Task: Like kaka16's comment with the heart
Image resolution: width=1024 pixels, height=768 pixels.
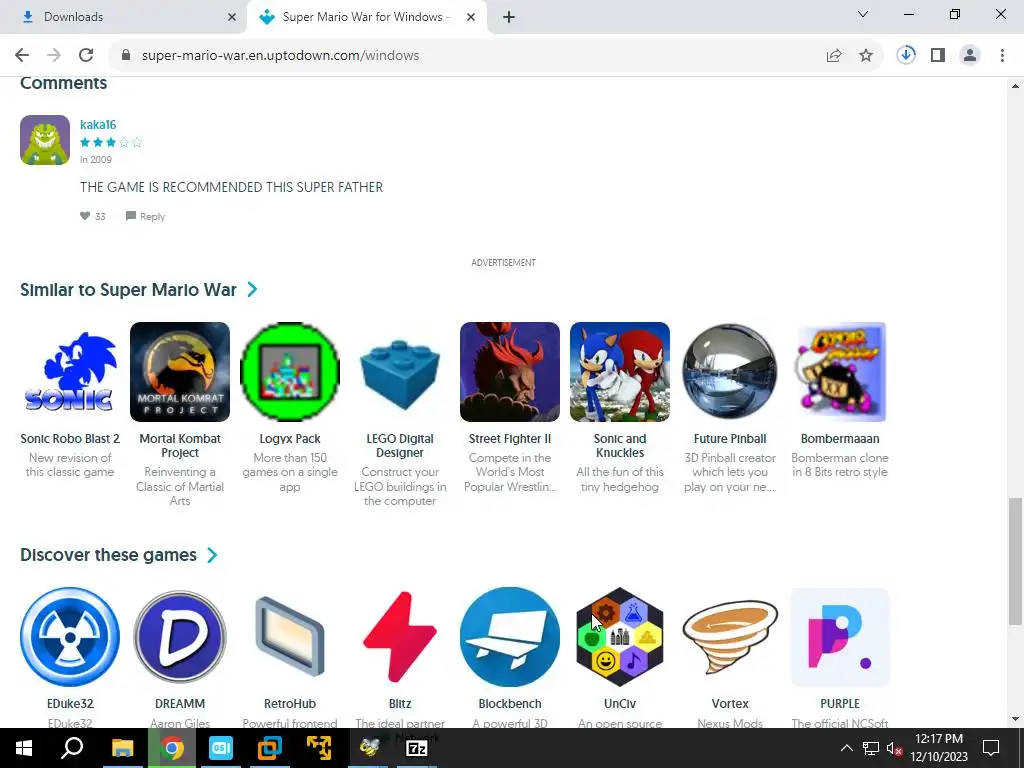Action: click(x=85, y=216)
